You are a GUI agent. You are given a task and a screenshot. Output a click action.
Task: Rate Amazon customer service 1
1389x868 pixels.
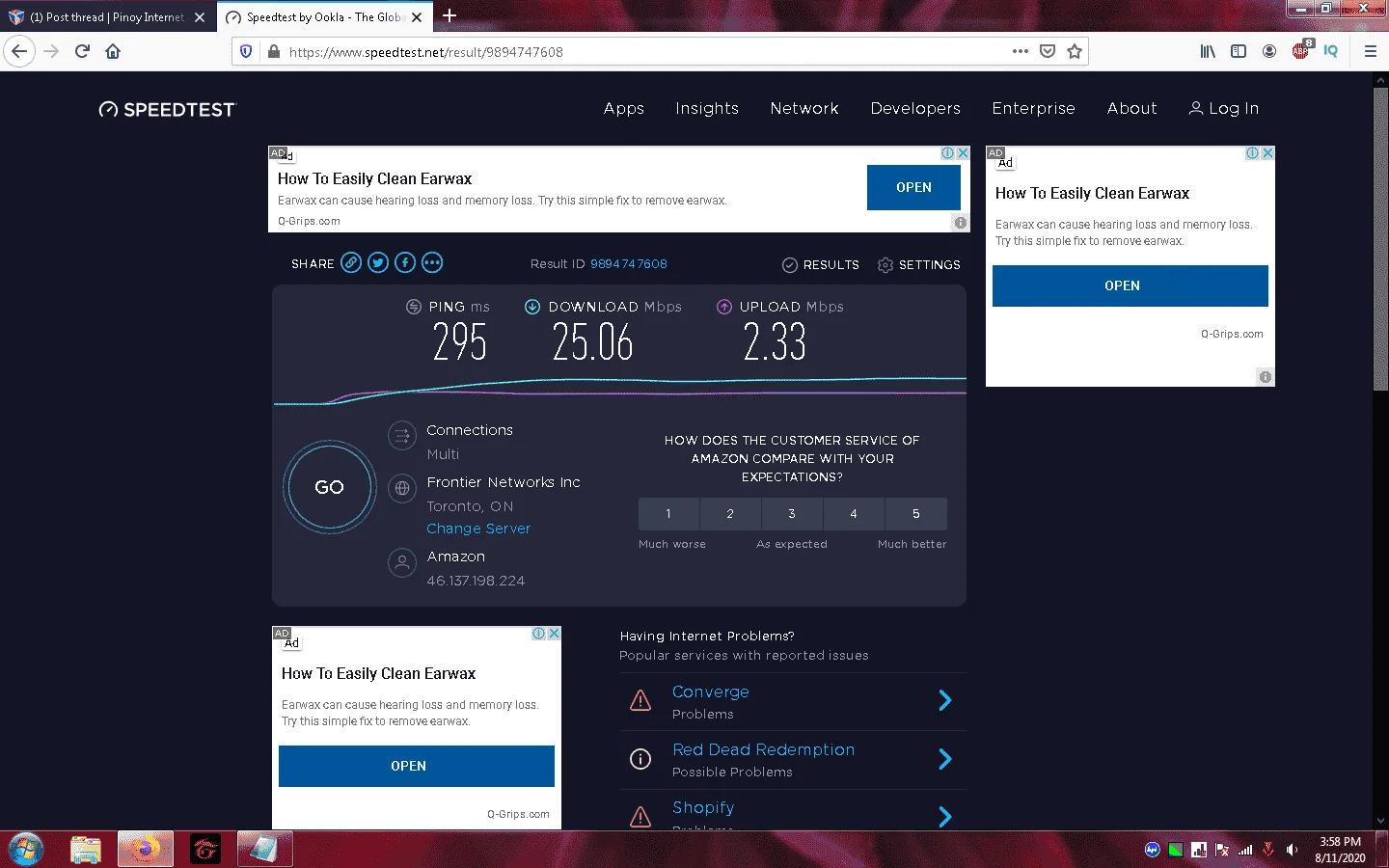pos(668,514)
